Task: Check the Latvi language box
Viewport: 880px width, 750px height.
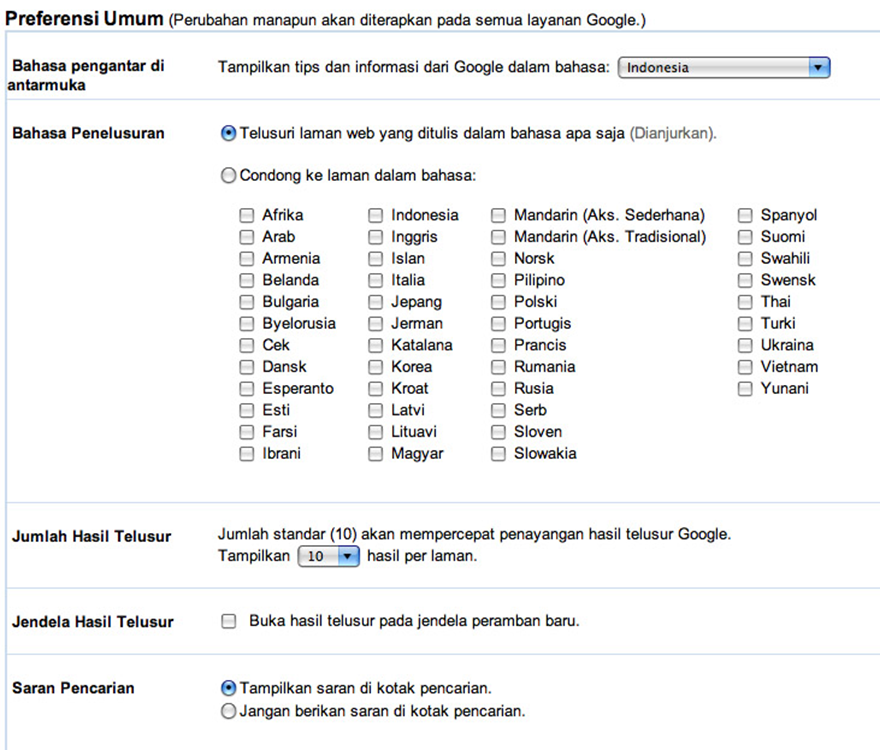Action: [375, 410]
